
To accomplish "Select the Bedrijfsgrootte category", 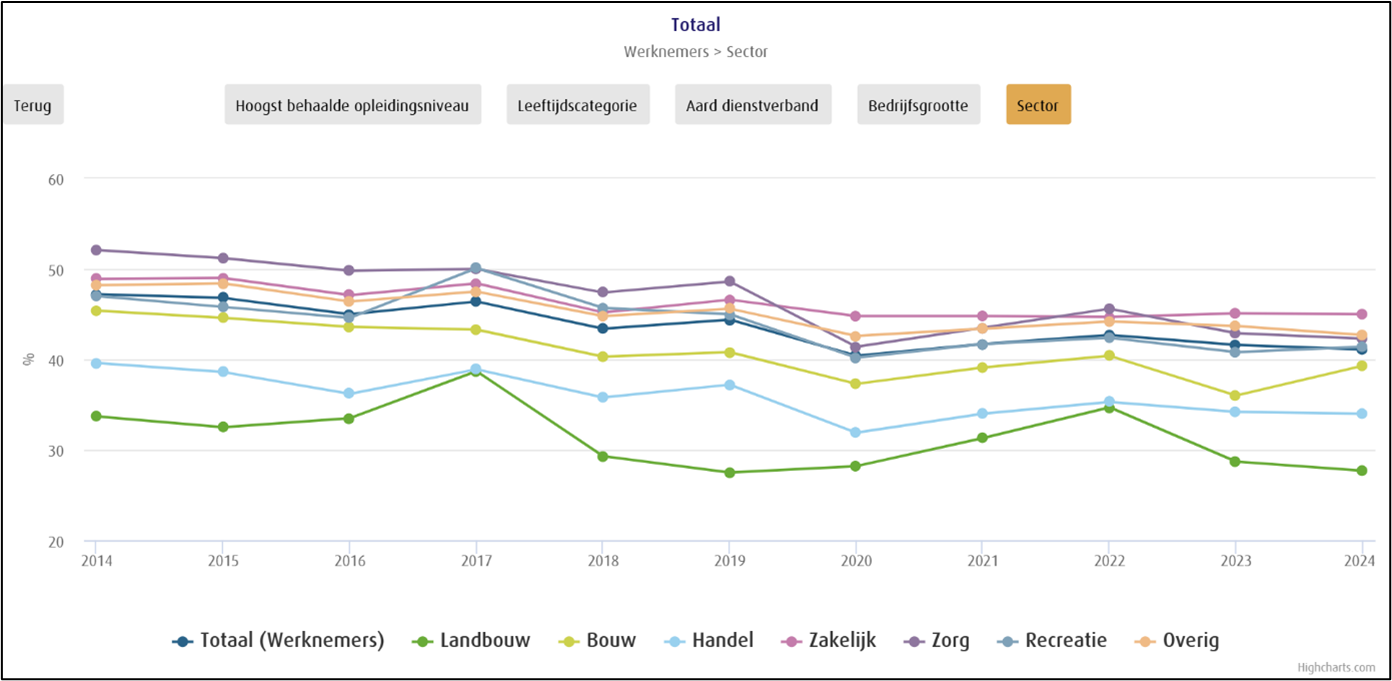I will 918,104.
